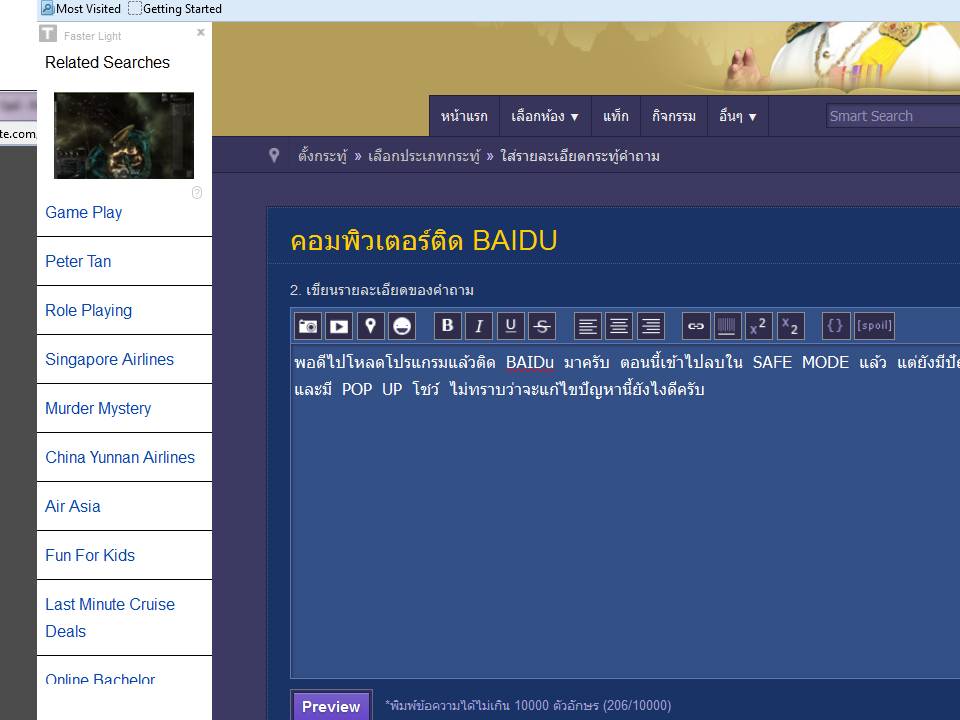Open the Fun For Kids related search
Image resolution: width=960 pixels, height=720 pixels.
[x=90, y=555]
